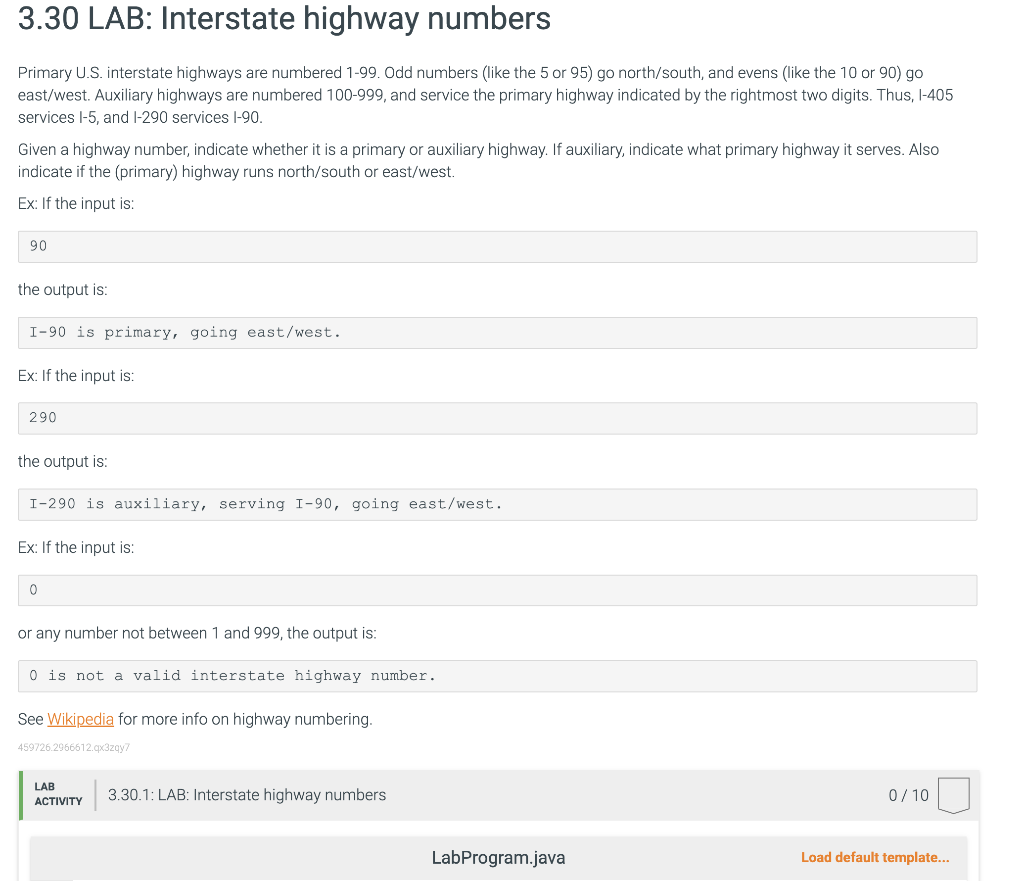Select the output box for I-290 auxiliary
1024x881 pixels.
[x=497, y=504]
